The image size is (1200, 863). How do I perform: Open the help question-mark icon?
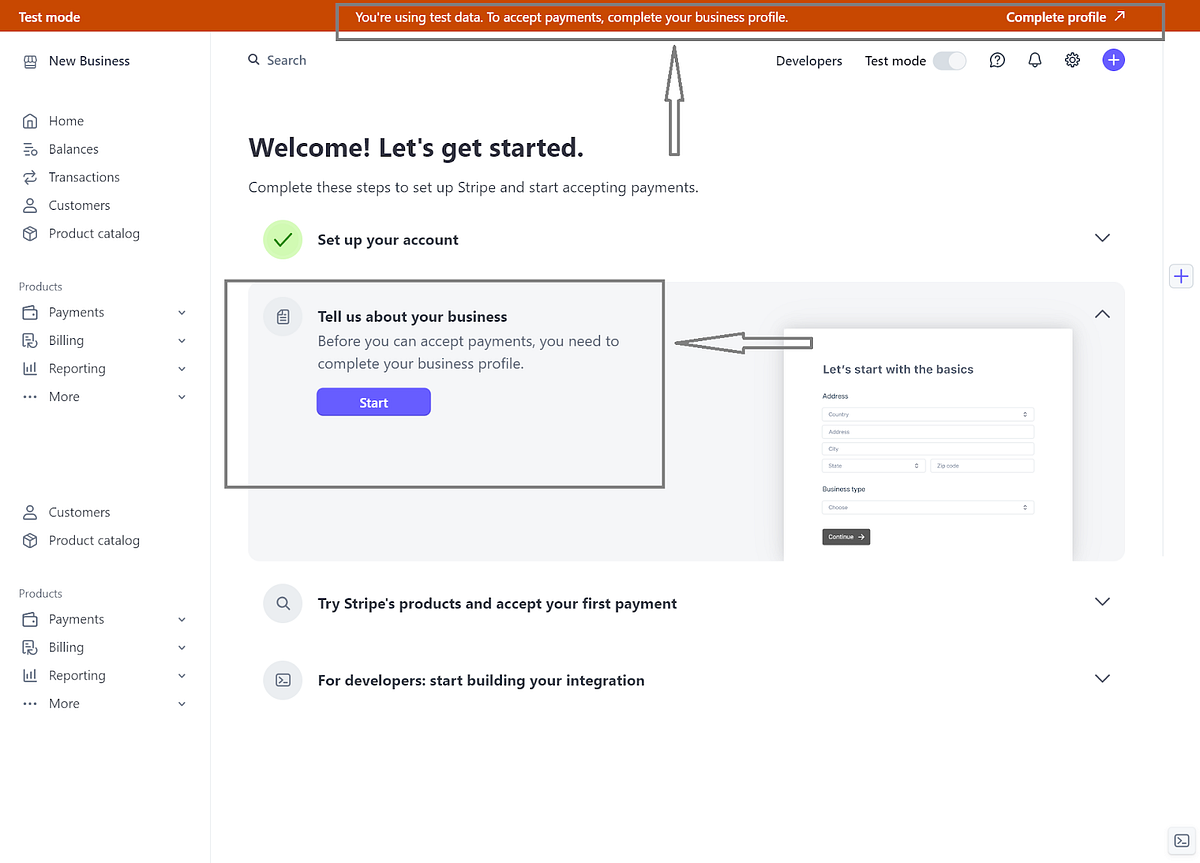997,60
